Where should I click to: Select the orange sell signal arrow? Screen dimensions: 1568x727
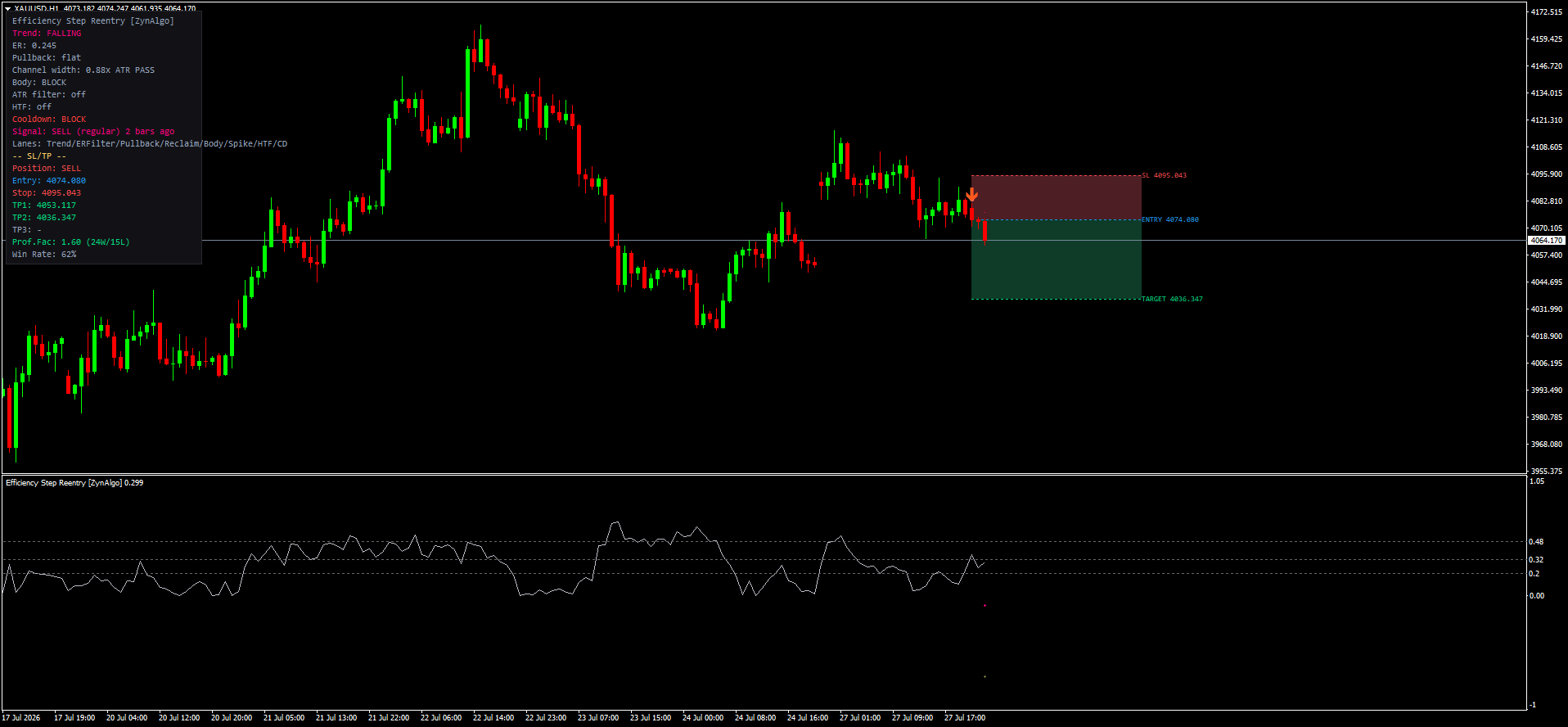point(971,195)
